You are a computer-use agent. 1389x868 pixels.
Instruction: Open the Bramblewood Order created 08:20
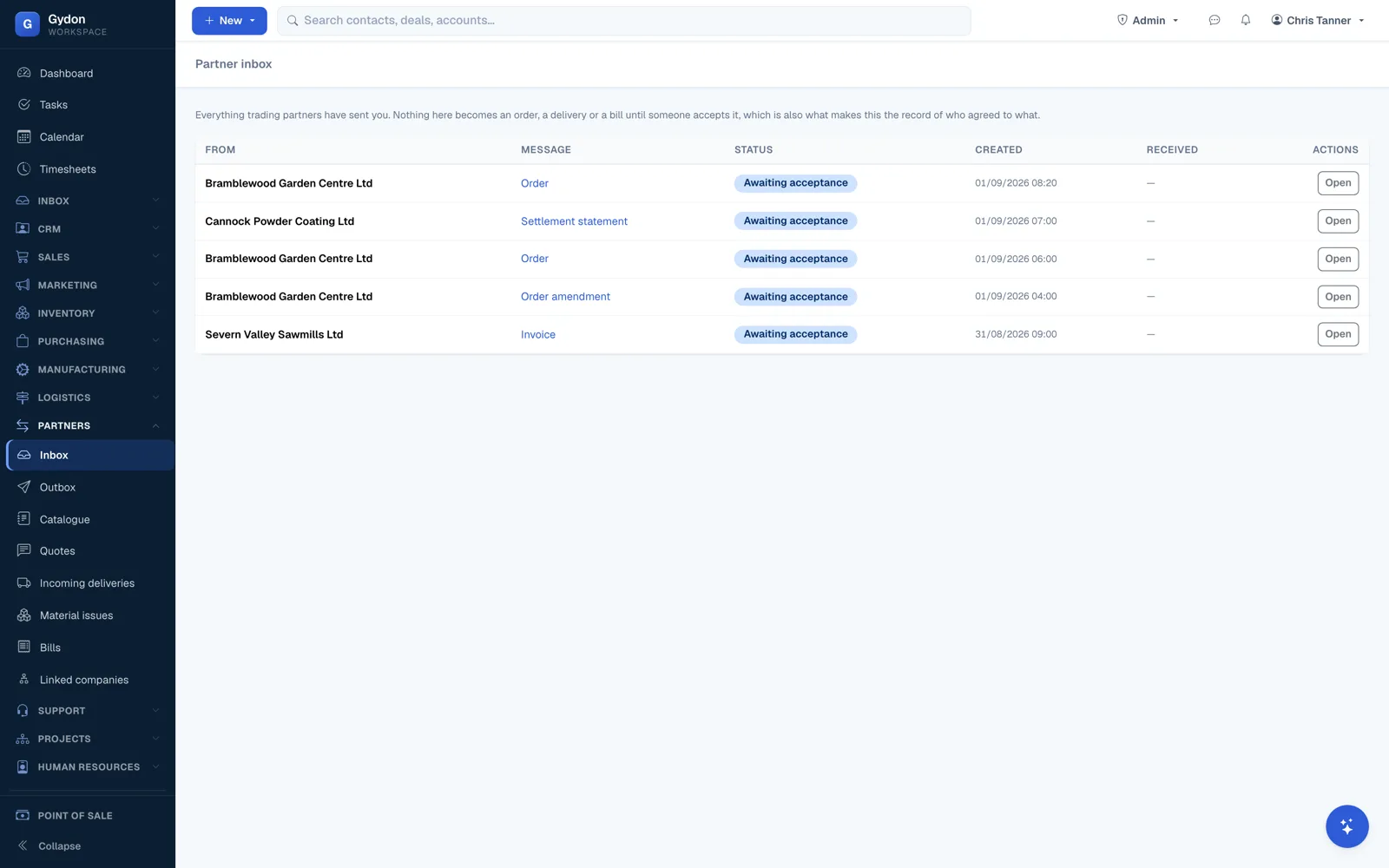click(1338, 183)
